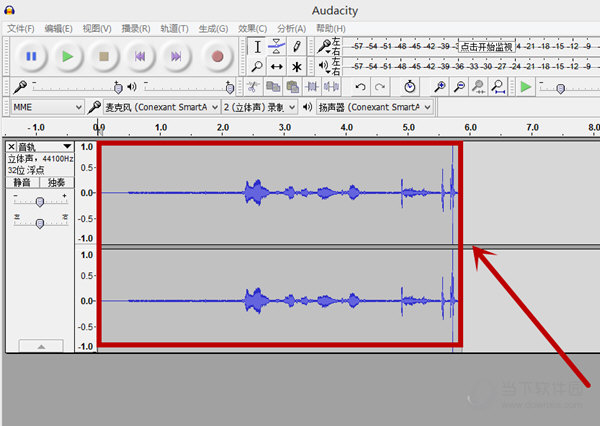Click the playback meter speaker icon

click(324, 67)
